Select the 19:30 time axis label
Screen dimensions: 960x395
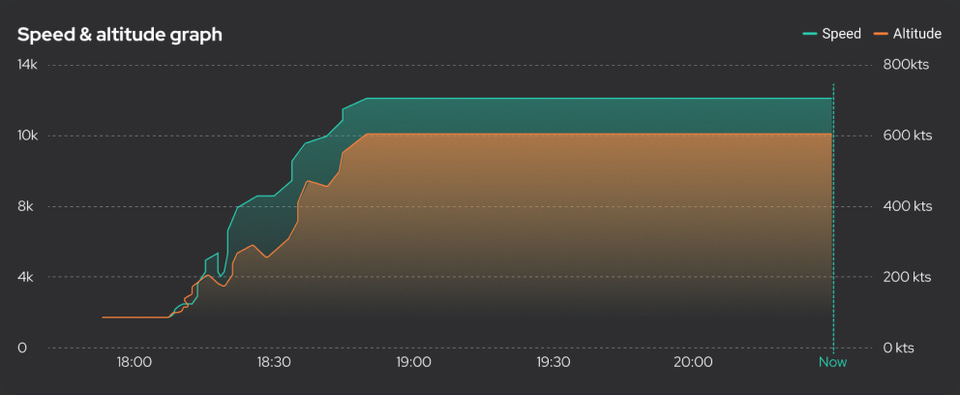tap(553, 363)
